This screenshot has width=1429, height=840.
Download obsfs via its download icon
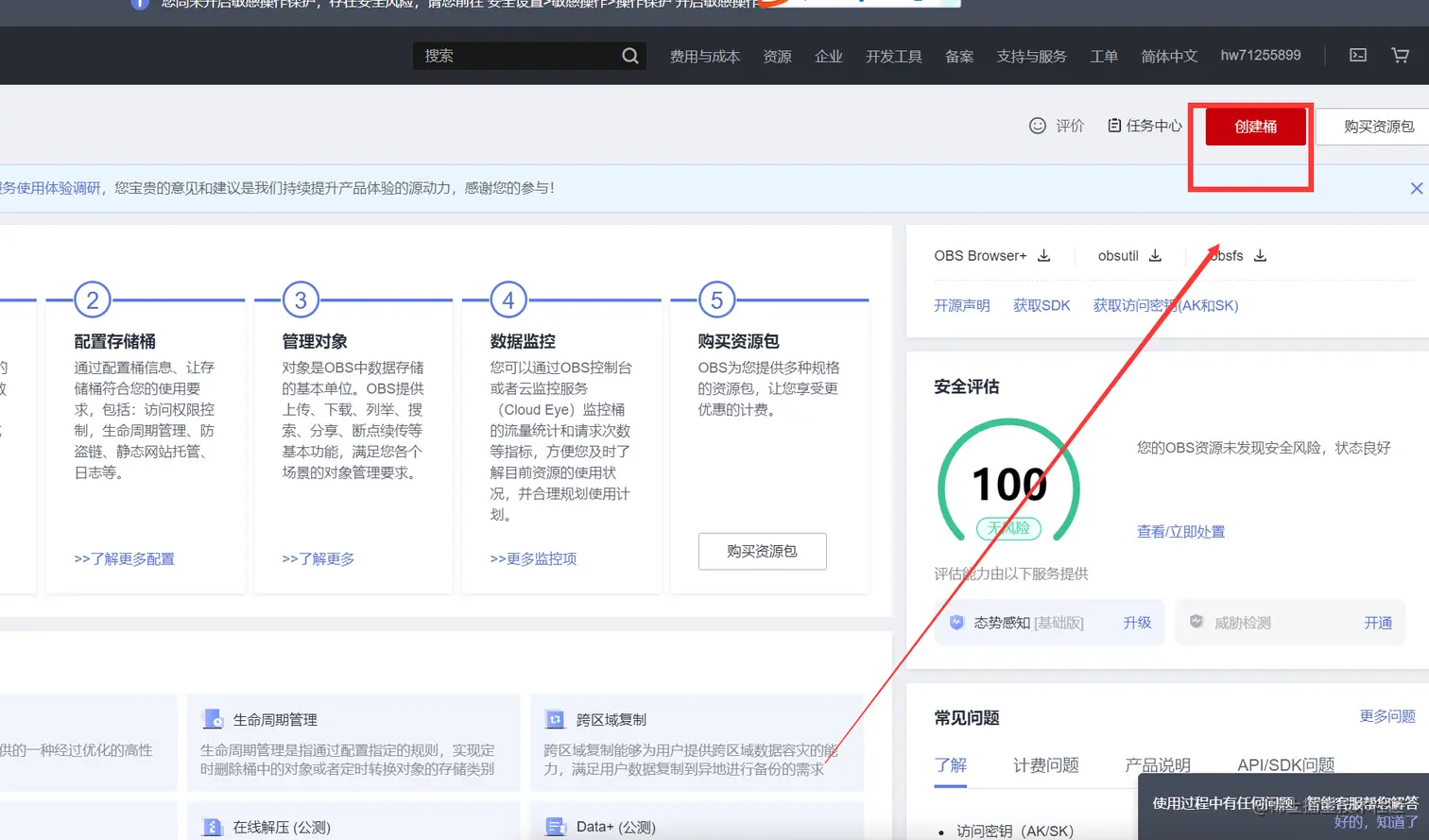point(1260,255)
